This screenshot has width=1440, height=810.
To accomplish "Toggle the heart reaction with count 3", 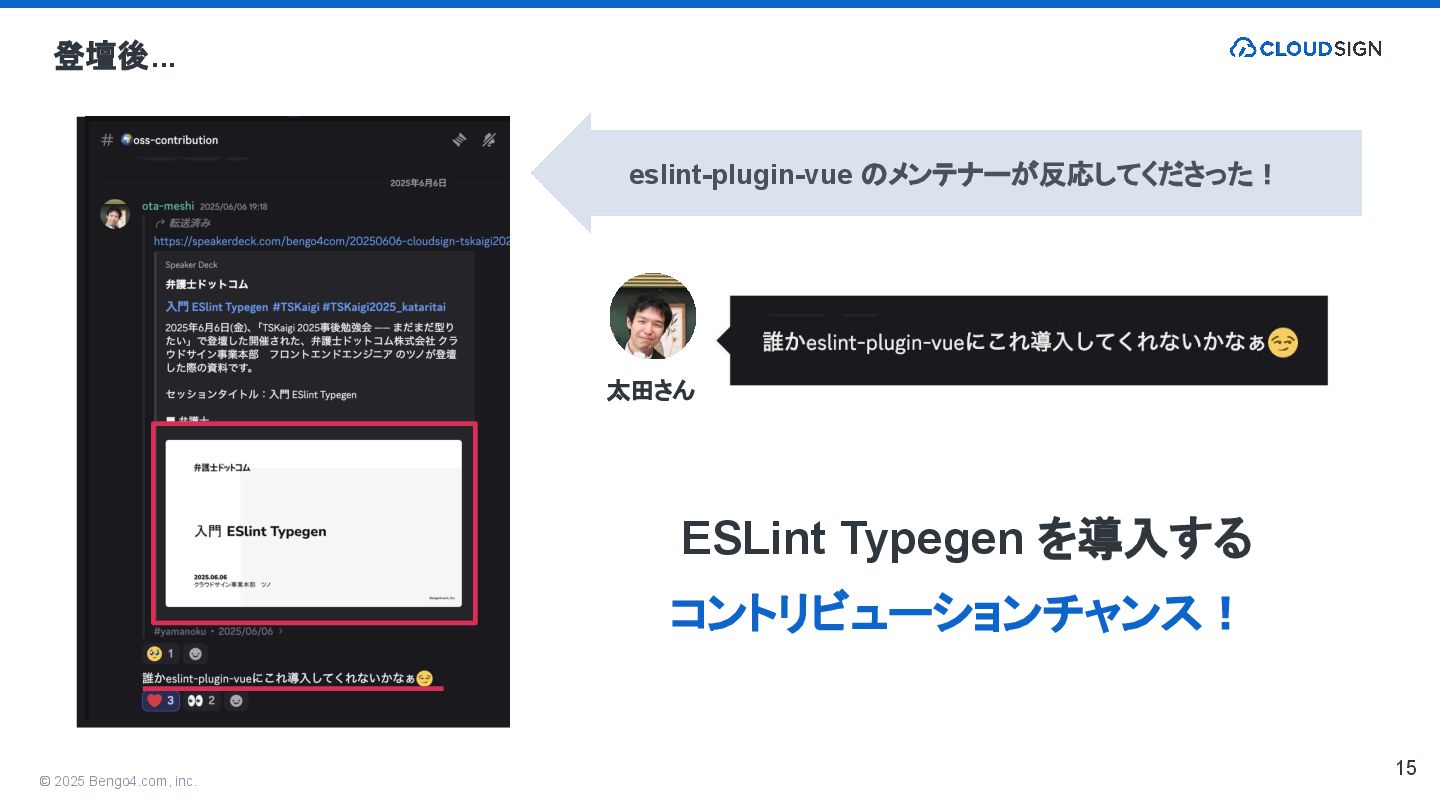I will click(161, 701).
